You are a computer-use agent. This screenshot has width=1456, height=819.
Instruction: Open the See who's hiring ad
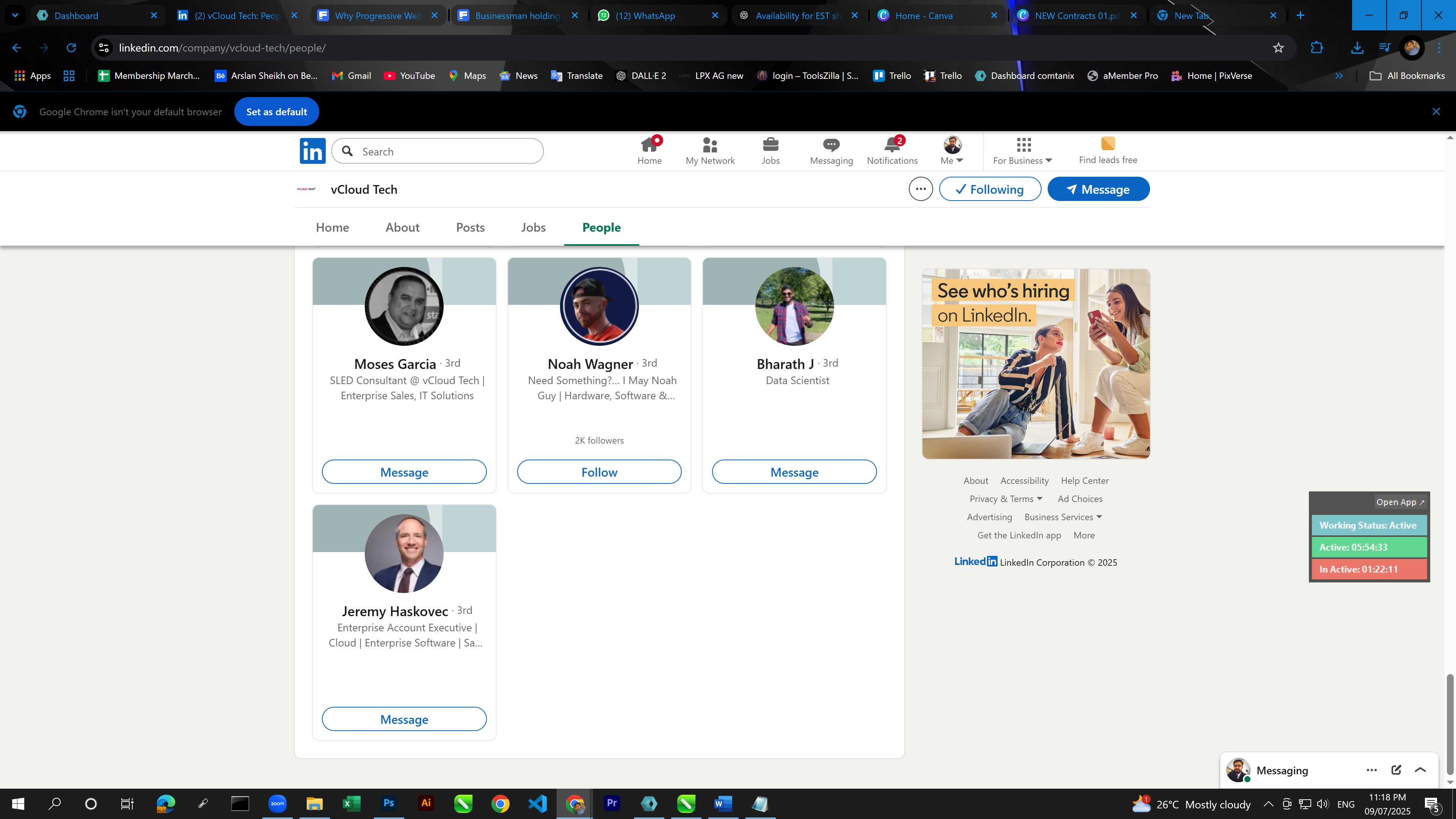(1036, 364)
